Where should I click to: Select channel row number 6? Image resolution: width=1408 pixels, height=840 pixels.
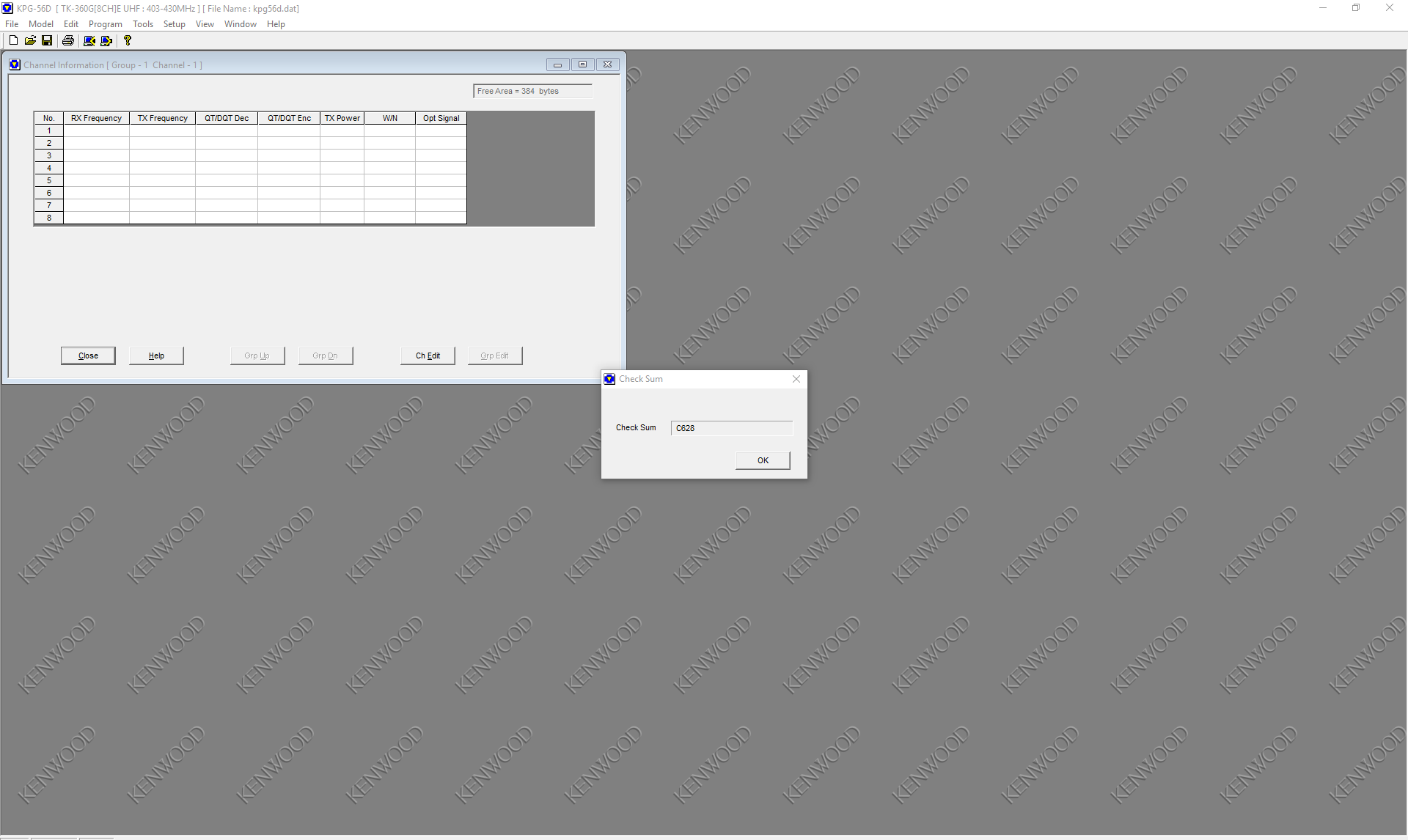49,193
